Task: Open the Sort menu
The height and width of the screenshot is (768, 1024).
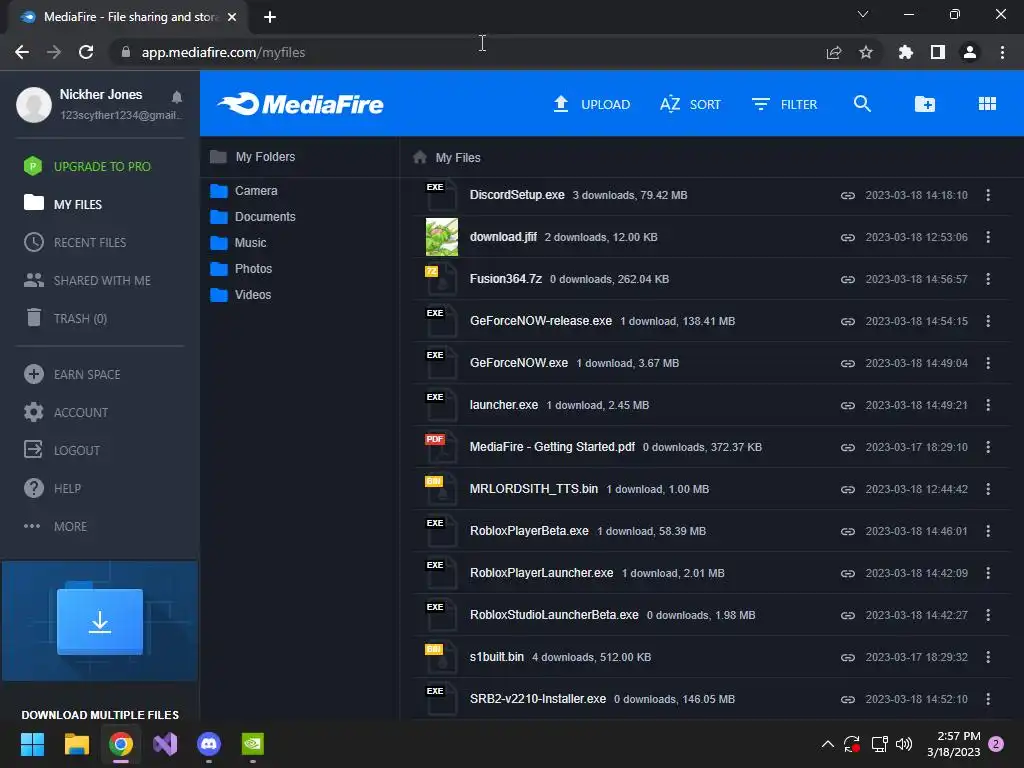Action: tap(690, 104)
